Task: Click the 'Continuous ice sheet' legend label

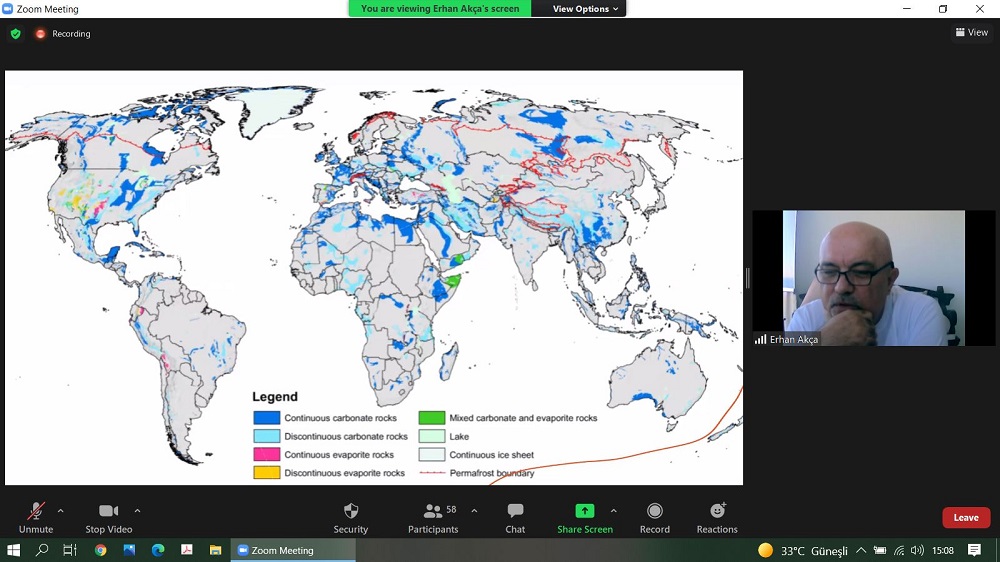Action: tap(491, 455)
